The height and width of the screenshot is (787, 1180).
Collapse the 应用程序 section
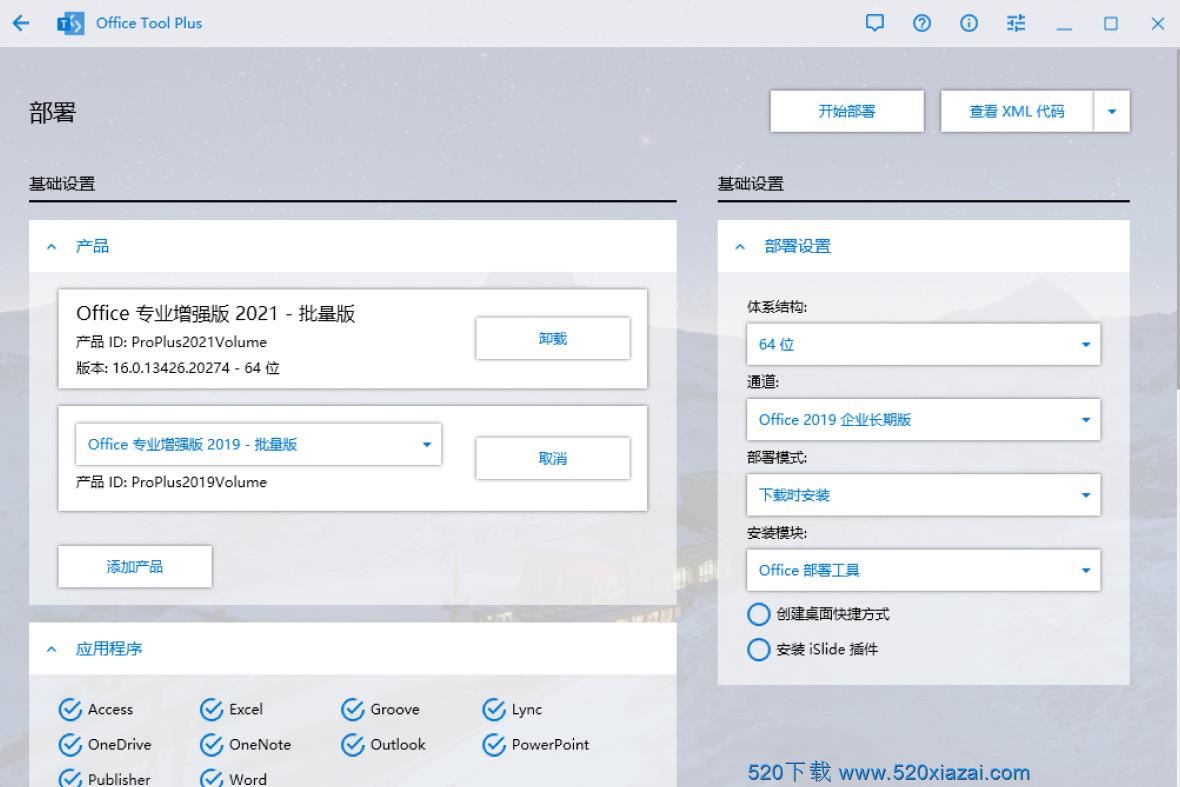(x=51, y=649)
